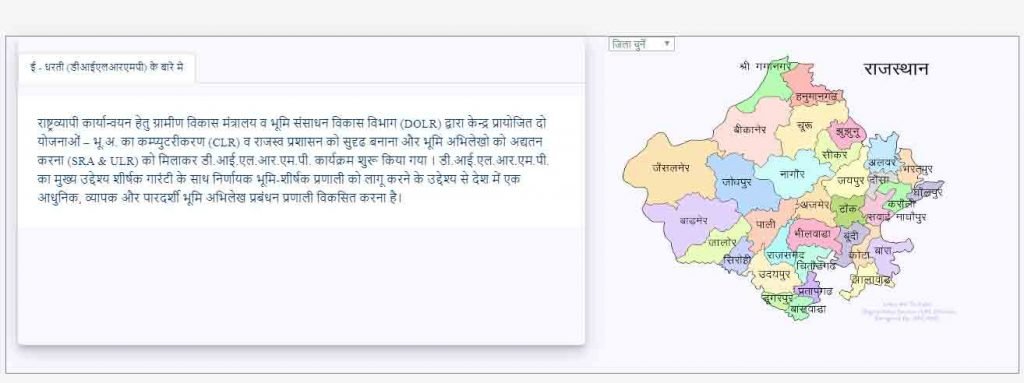Viewport: 1024px width, 383px height.
Task: Select जालोर district on the map
Action: click(x=723, y=242)
